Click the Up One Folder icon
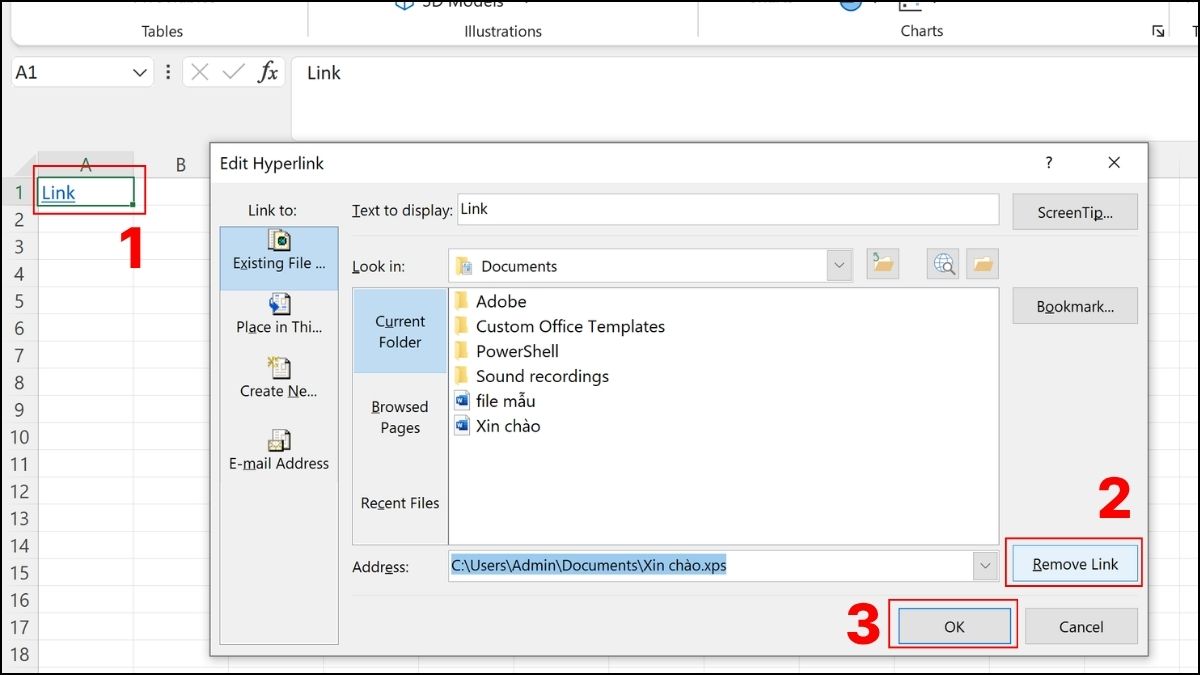This screenshot has width=1200, height=675. 881,264
